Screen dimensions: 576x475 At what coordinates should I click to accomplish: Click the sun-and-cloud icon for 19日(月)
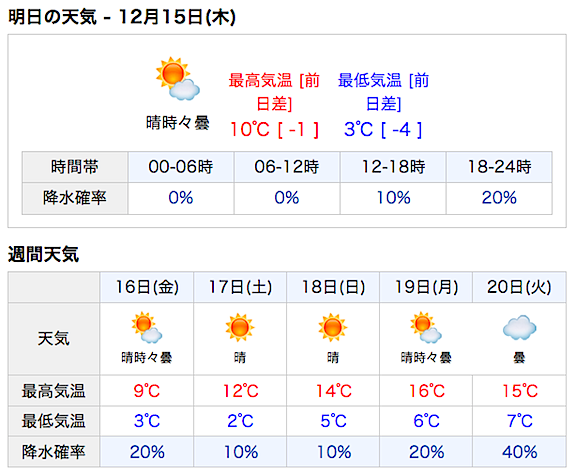426,328
